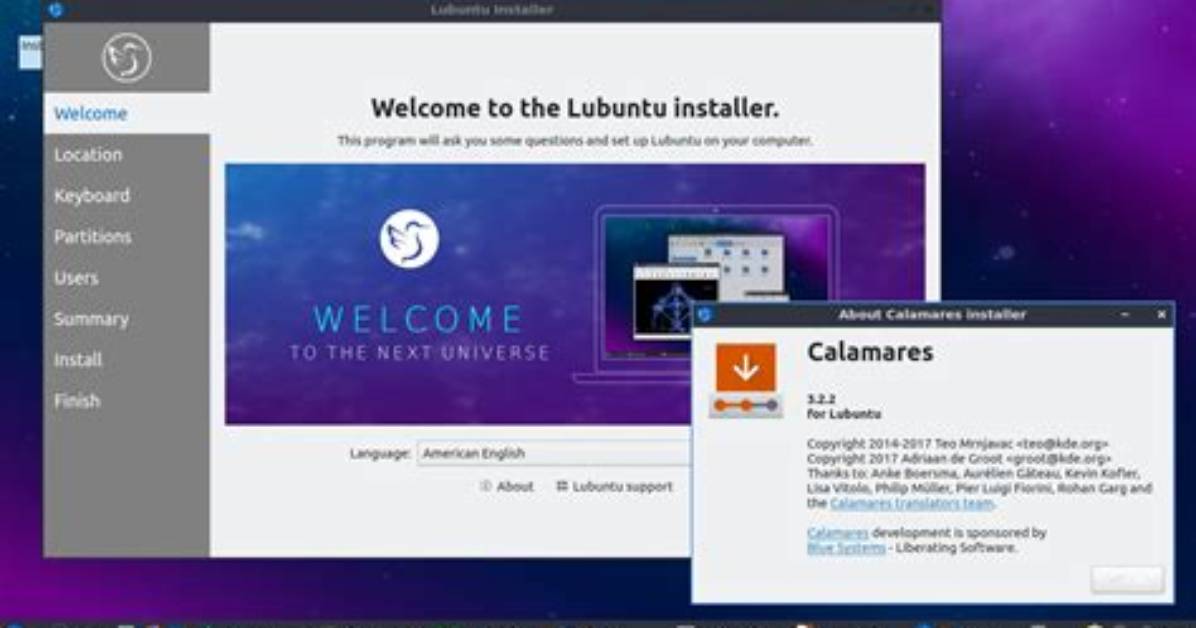Image resolution: width=1196 pixels, height=628 pixels.
Task: Jump to the Install step
Action: (127, 359)
